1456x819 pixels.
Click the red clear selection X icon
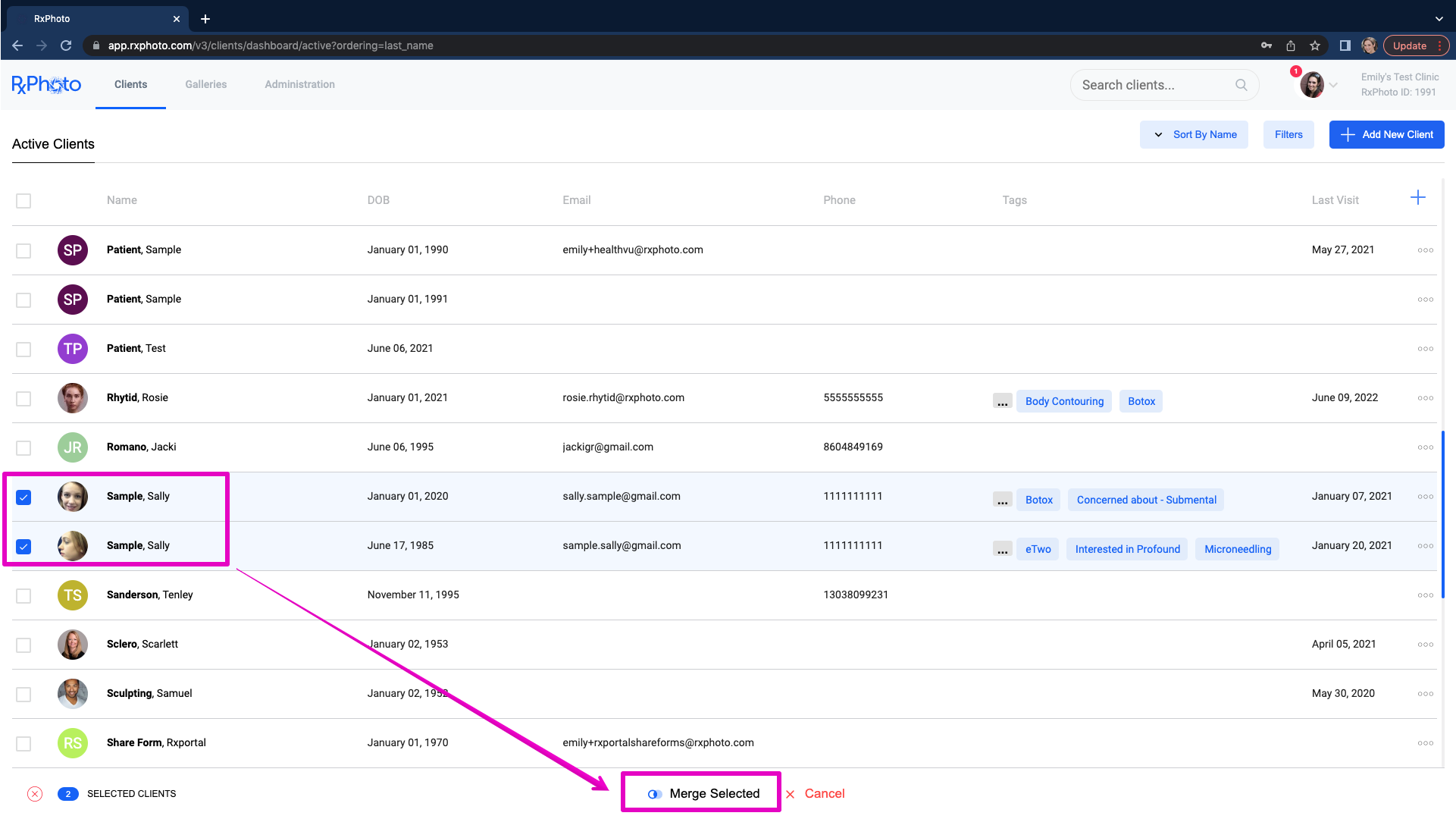pos(35,794)
